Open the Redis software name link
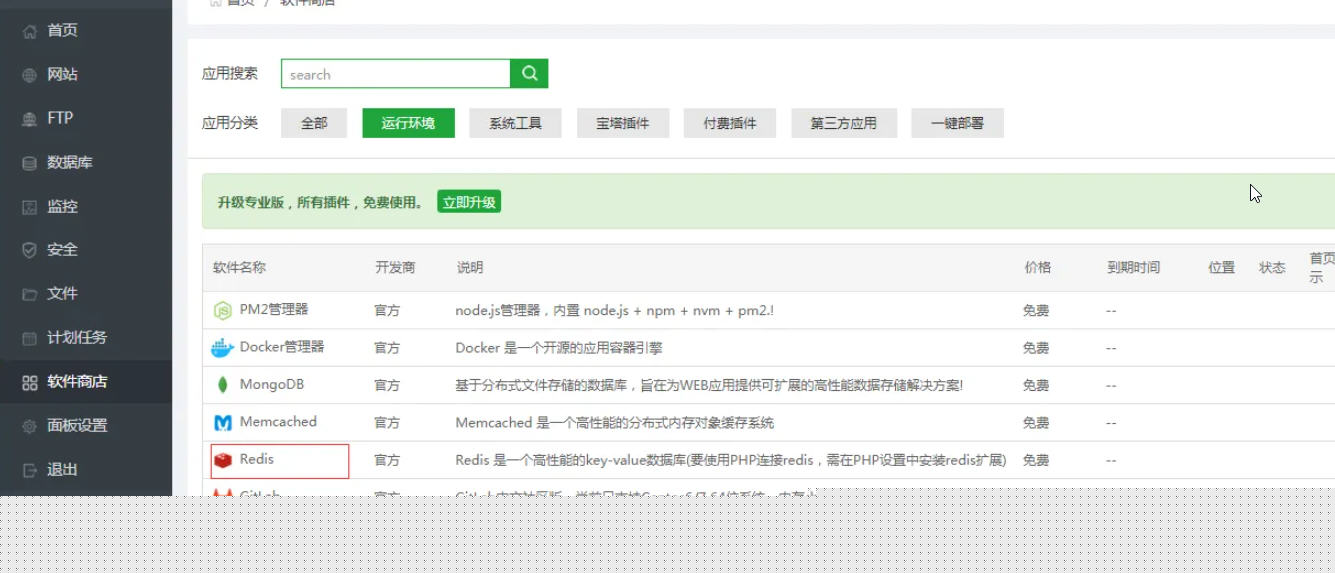Viewport: 1335px width, 573px height. coord(257,460)
